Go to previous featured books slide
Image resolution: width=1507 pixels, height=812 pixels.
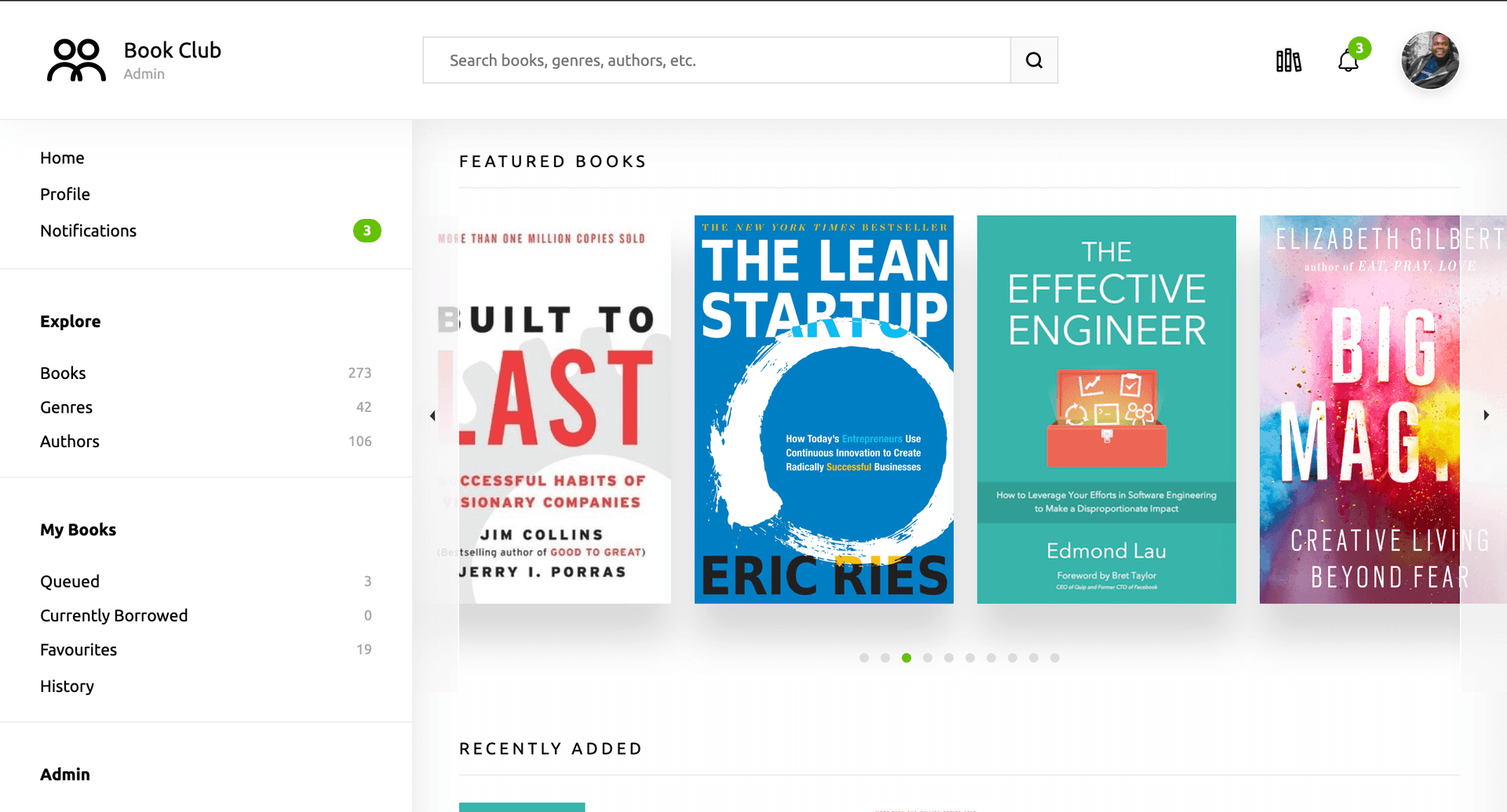click(432, 416)
